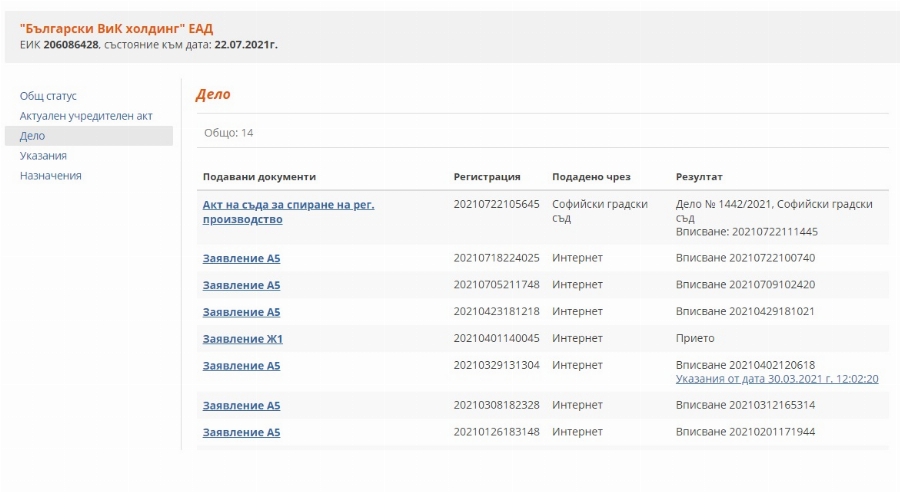Open Заявление А5 with registration 20210718224025

[241, 258]
